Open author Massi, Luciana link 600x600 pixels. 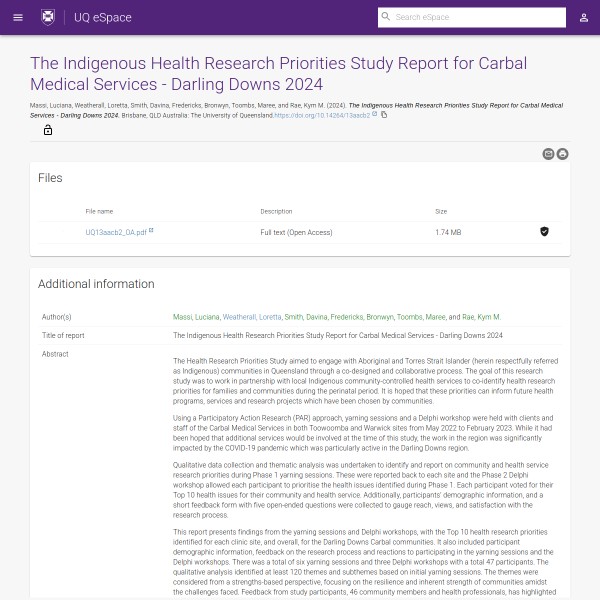pyautogui.click(x=196, y=317)
